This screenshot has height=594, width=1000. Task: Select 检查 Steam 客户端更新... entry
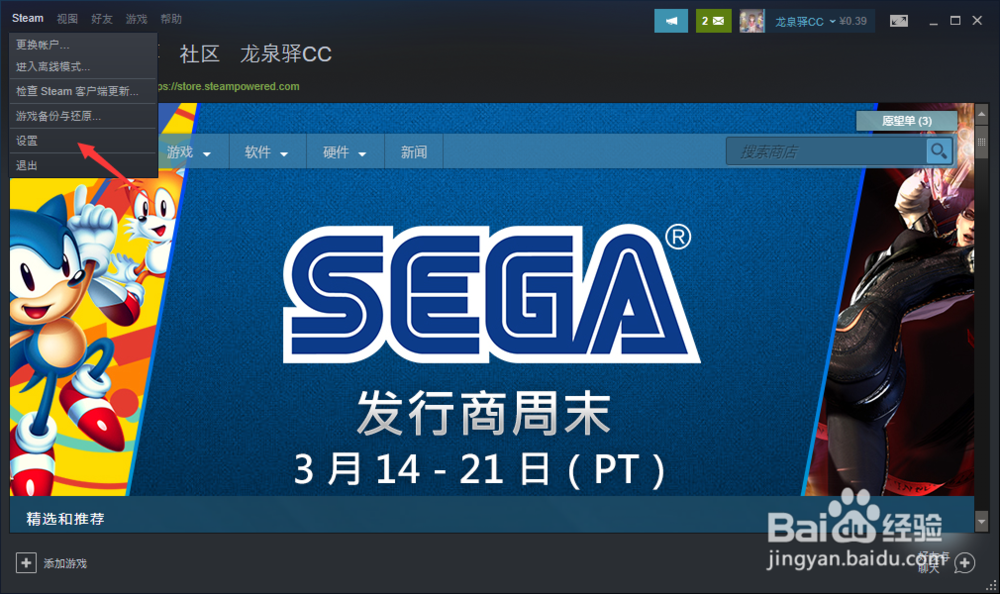(83, 91)
